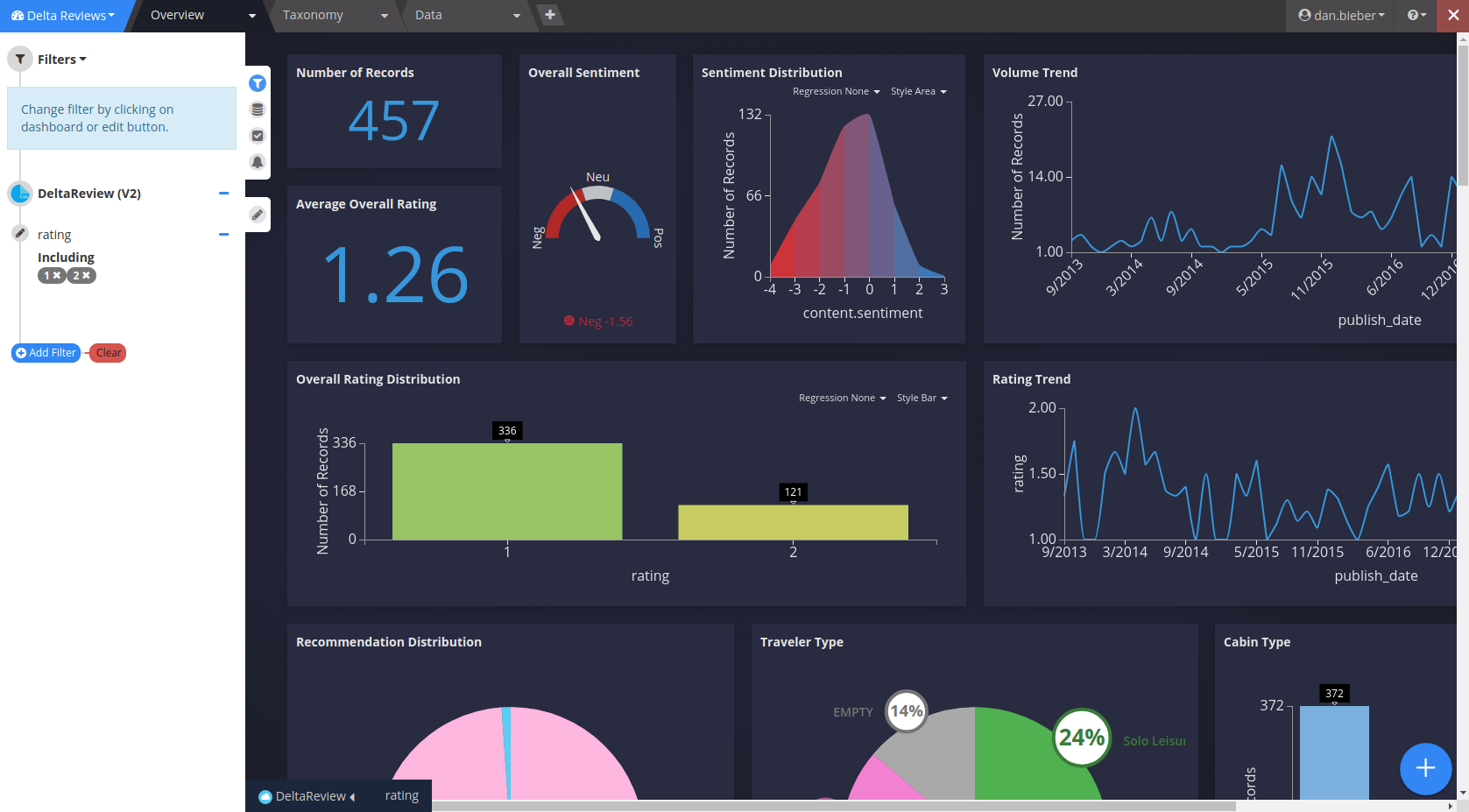Click the Add Filter button

click(x=46, y=353)
